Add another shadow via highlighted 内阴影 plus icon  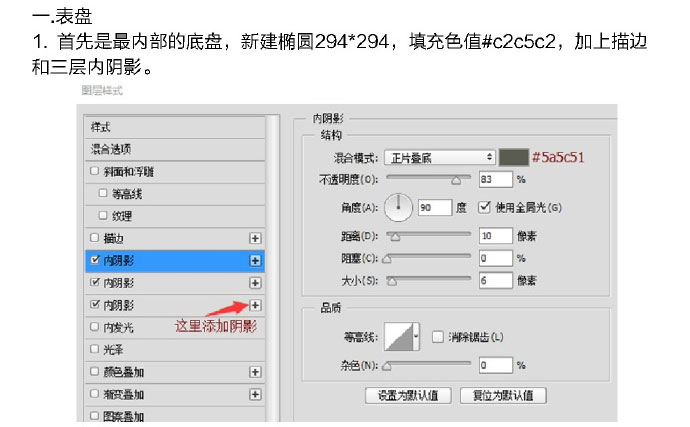[x=255, y=261]
